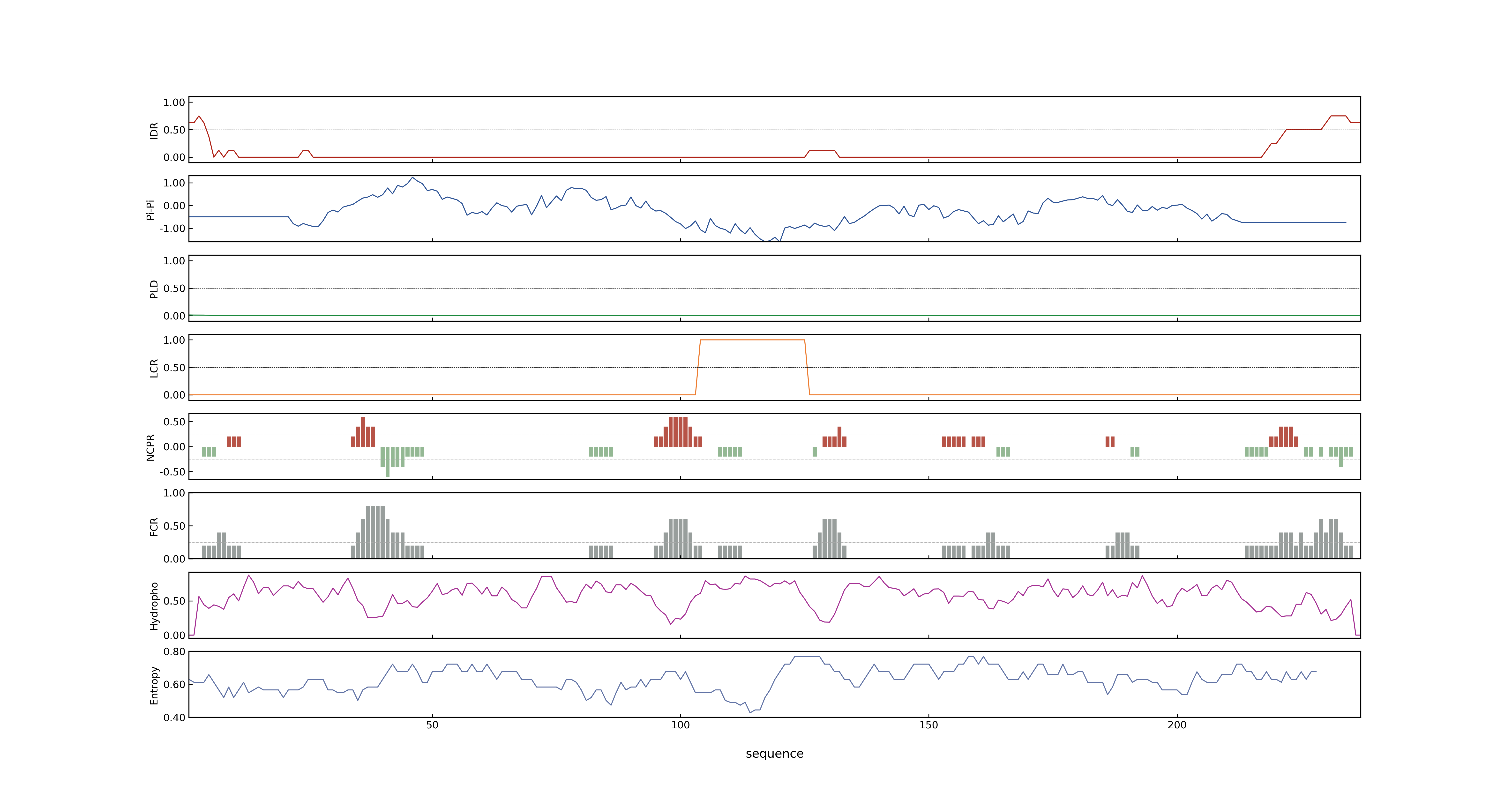Click the x-axis tick label 50

[432, 725]
